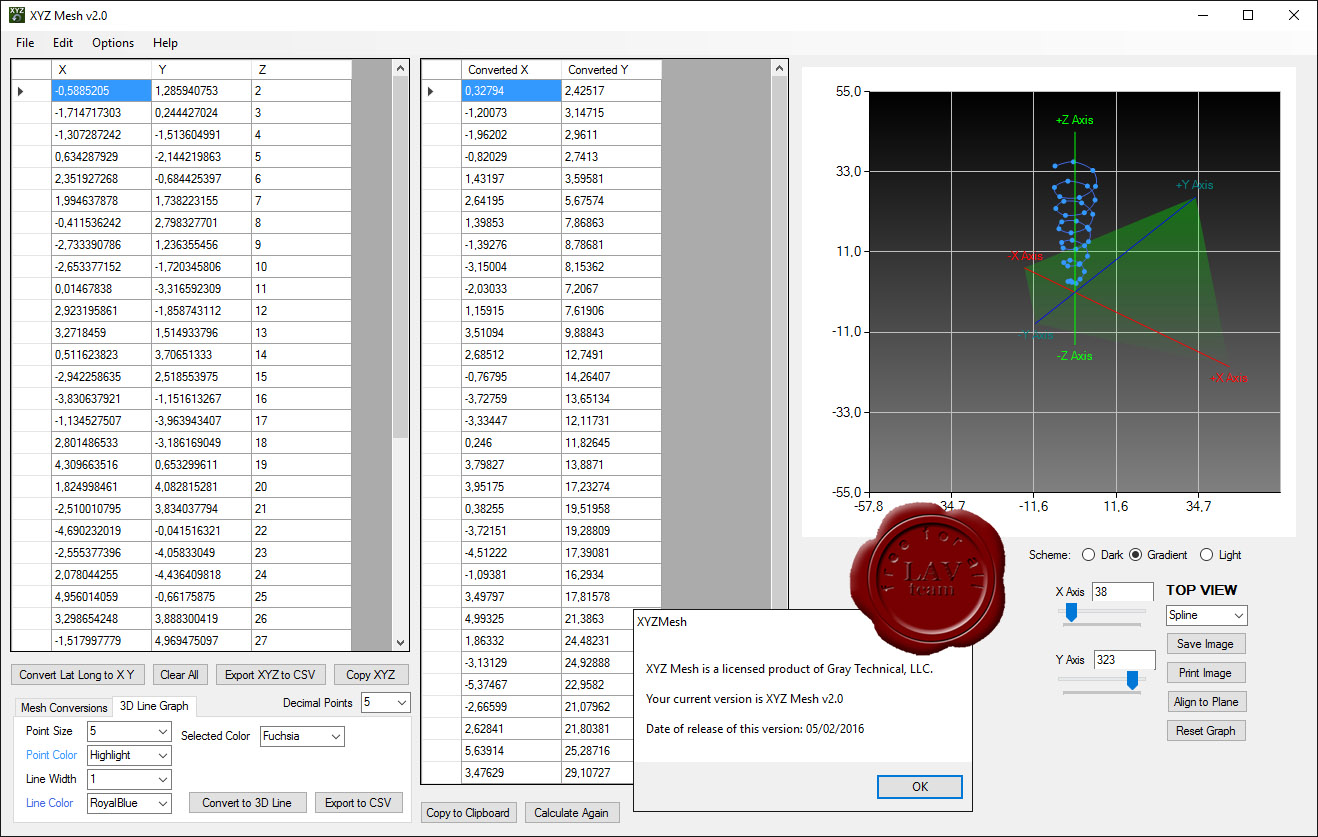Screen dimensions: 1318x837
Task: Open the Point Size dropdown
Action: click(x=130, y=731)
